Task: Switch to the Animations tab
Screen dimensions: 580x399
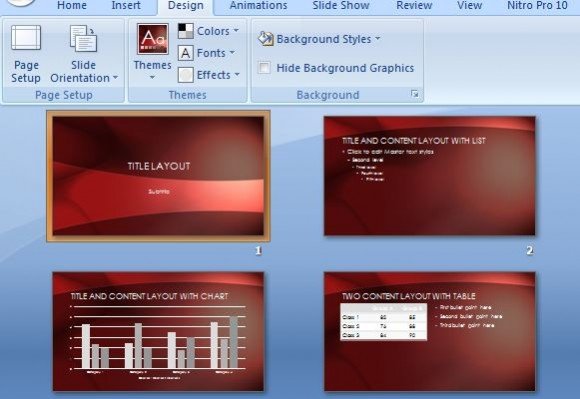Action: 258,6
